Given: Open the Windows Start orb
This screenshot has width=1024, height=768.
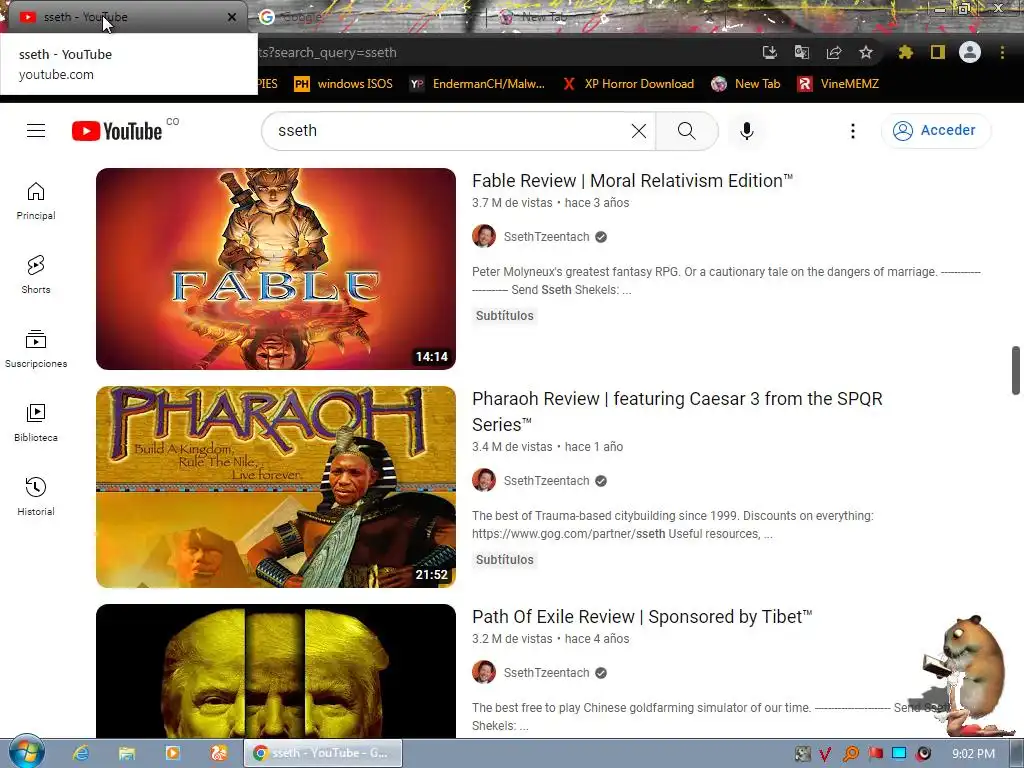Looking at the screenshot, I should click(x=26, y=751).
